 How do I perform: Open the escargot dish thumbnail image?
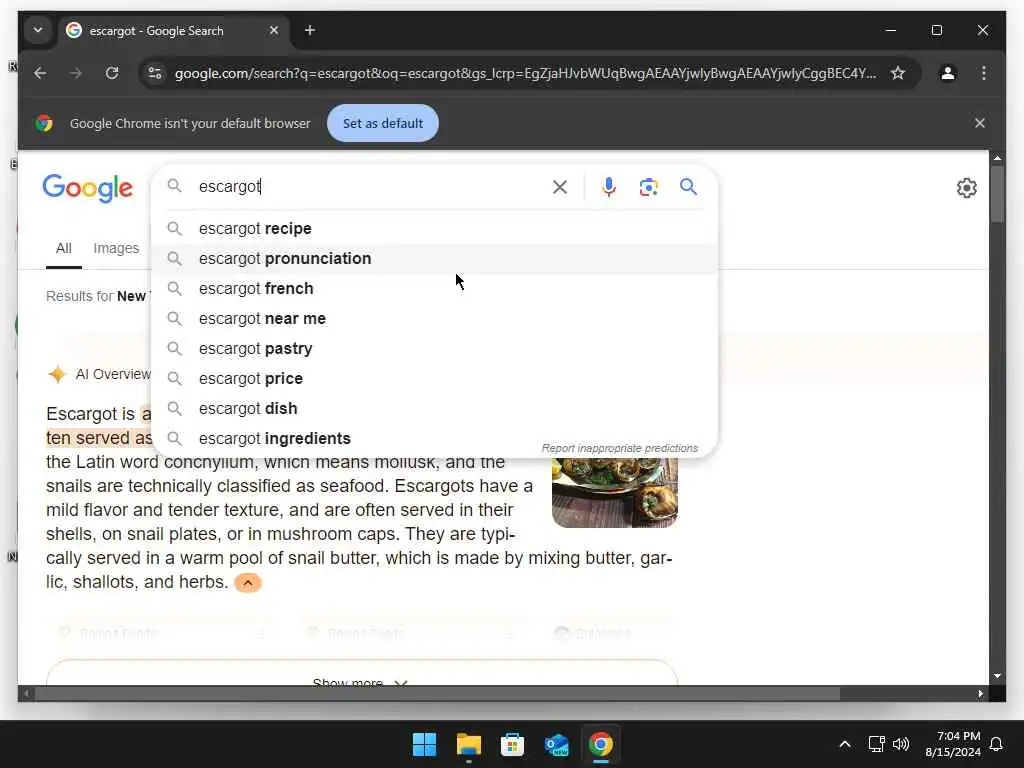[x=615, y=492]
